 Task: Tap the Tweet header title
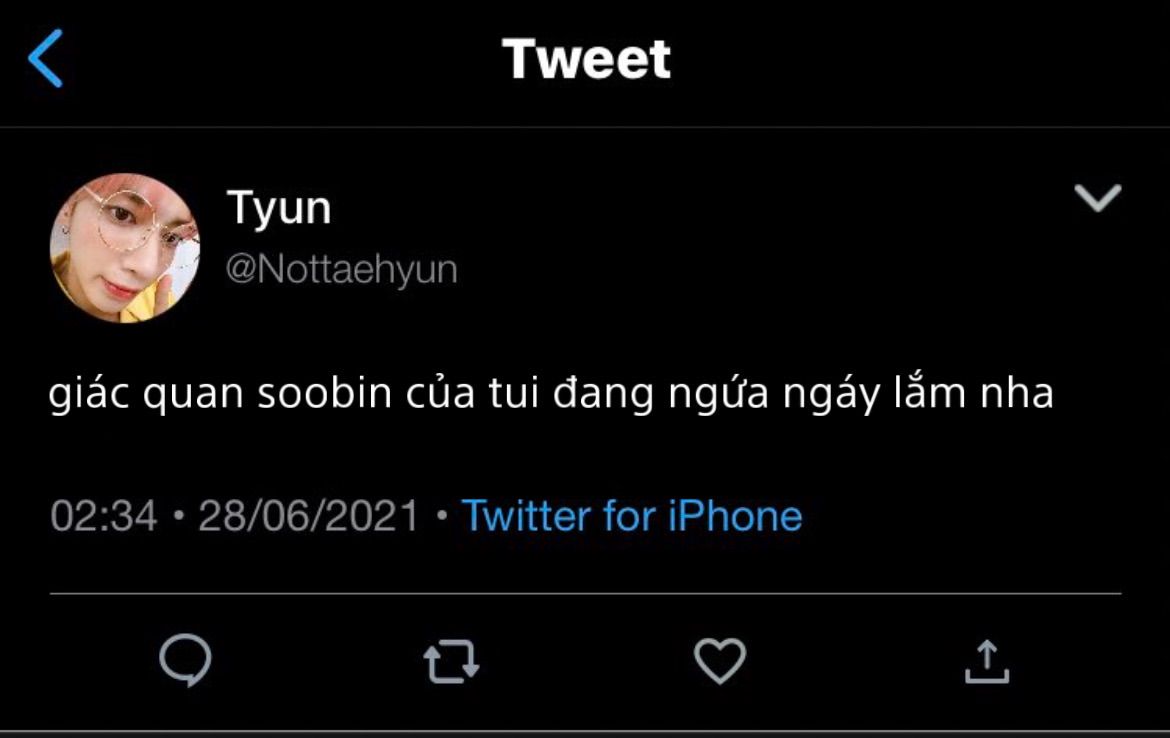[x=586, y=59]
